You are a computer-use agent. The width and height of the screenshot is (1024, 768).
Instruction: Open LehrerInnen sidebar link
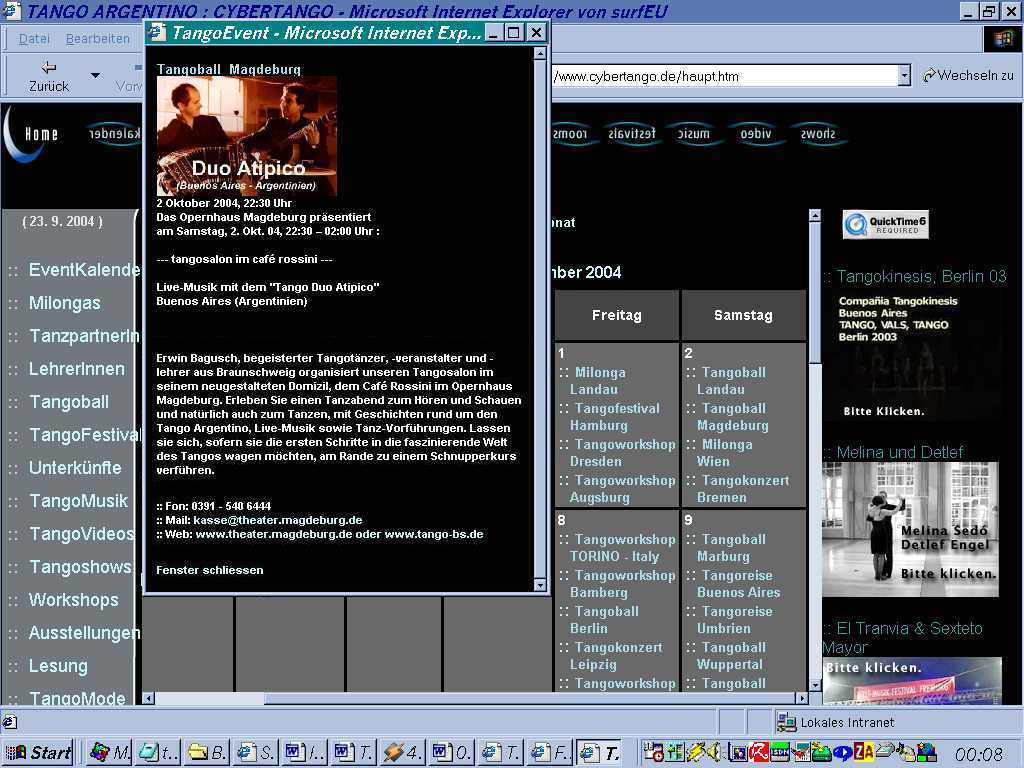(x=76, y=369)
